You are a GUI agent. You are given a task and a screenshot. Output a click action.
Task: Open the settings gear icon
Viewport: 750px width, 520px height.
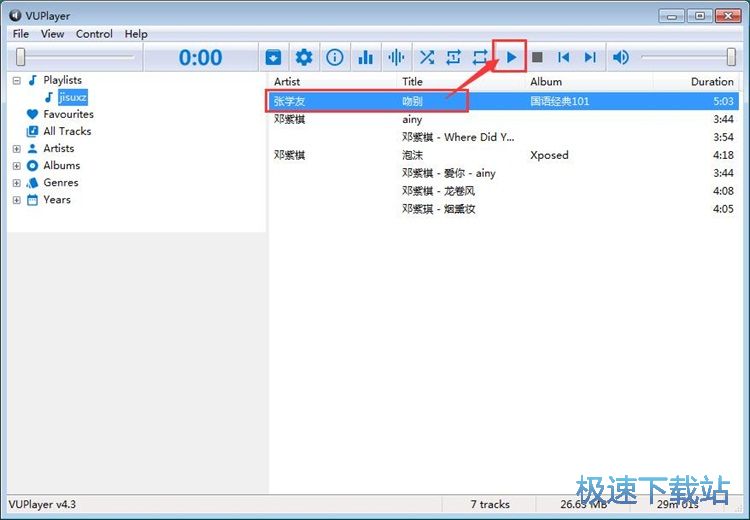point(304,57)
